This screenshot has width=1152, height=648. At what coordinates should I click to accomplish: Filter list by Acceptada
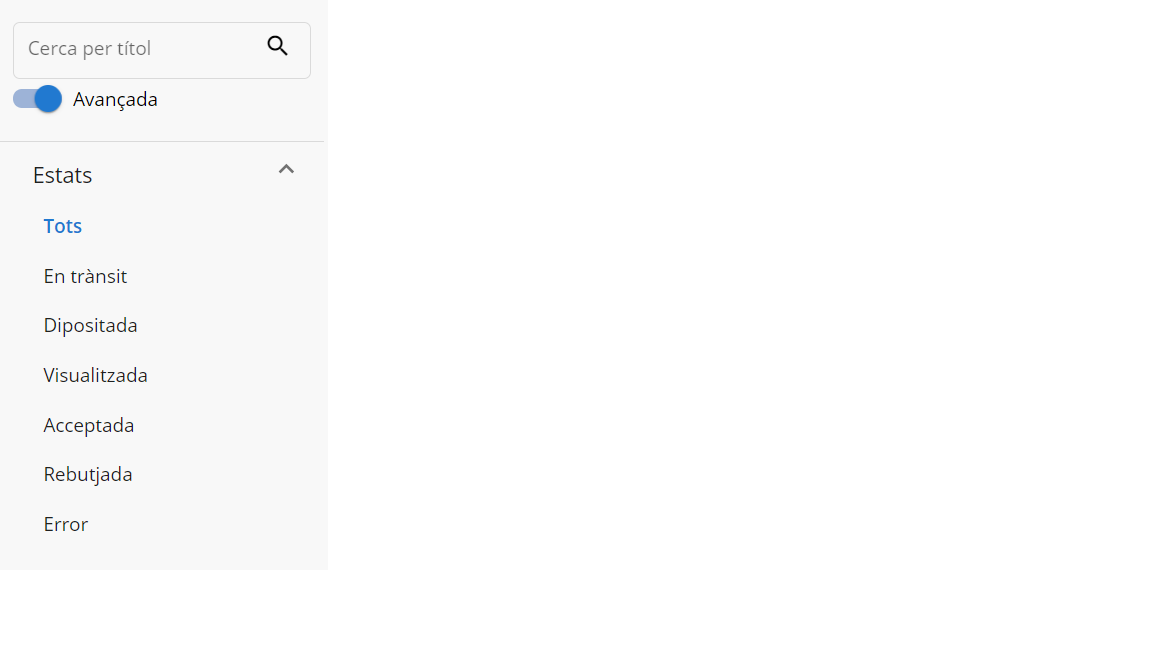pos(89,425)
